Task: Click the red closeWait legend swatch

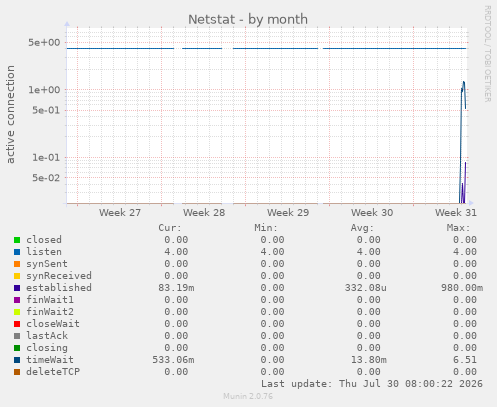Action: (17, 324)
